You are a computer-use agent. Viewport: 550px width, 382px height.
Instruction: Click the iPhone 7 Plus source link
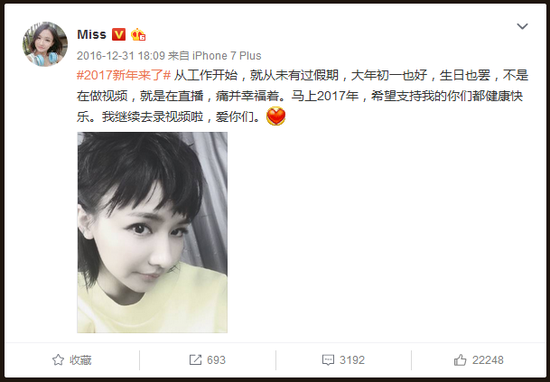[x=227, y=55]
